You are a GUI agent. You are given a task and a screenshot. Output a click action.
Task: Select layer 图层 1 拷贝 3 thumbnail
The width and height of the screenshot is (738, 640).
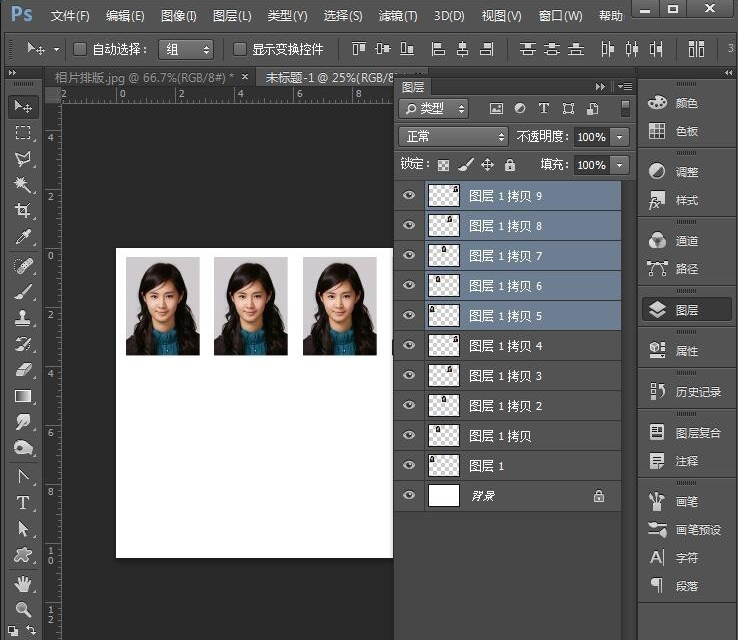click(443, 376)
